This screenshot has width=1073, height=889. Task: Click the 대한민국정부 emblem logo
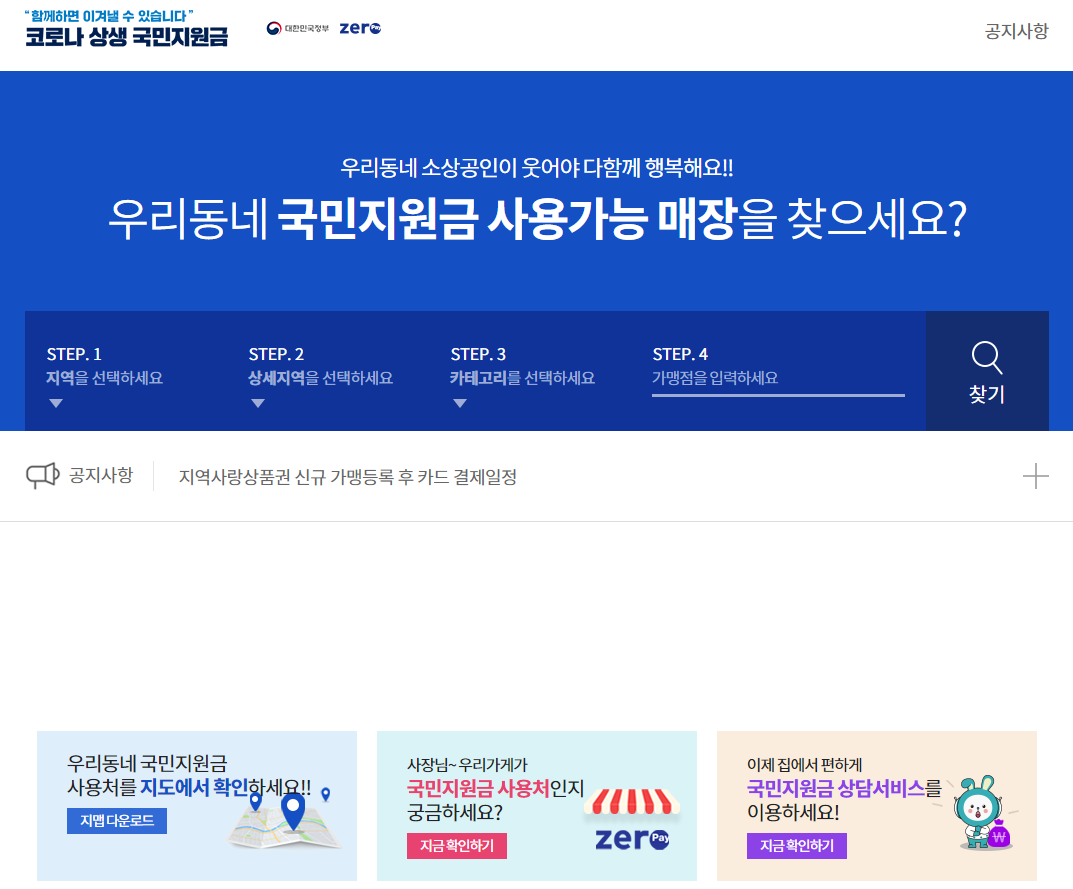[298, 28]
